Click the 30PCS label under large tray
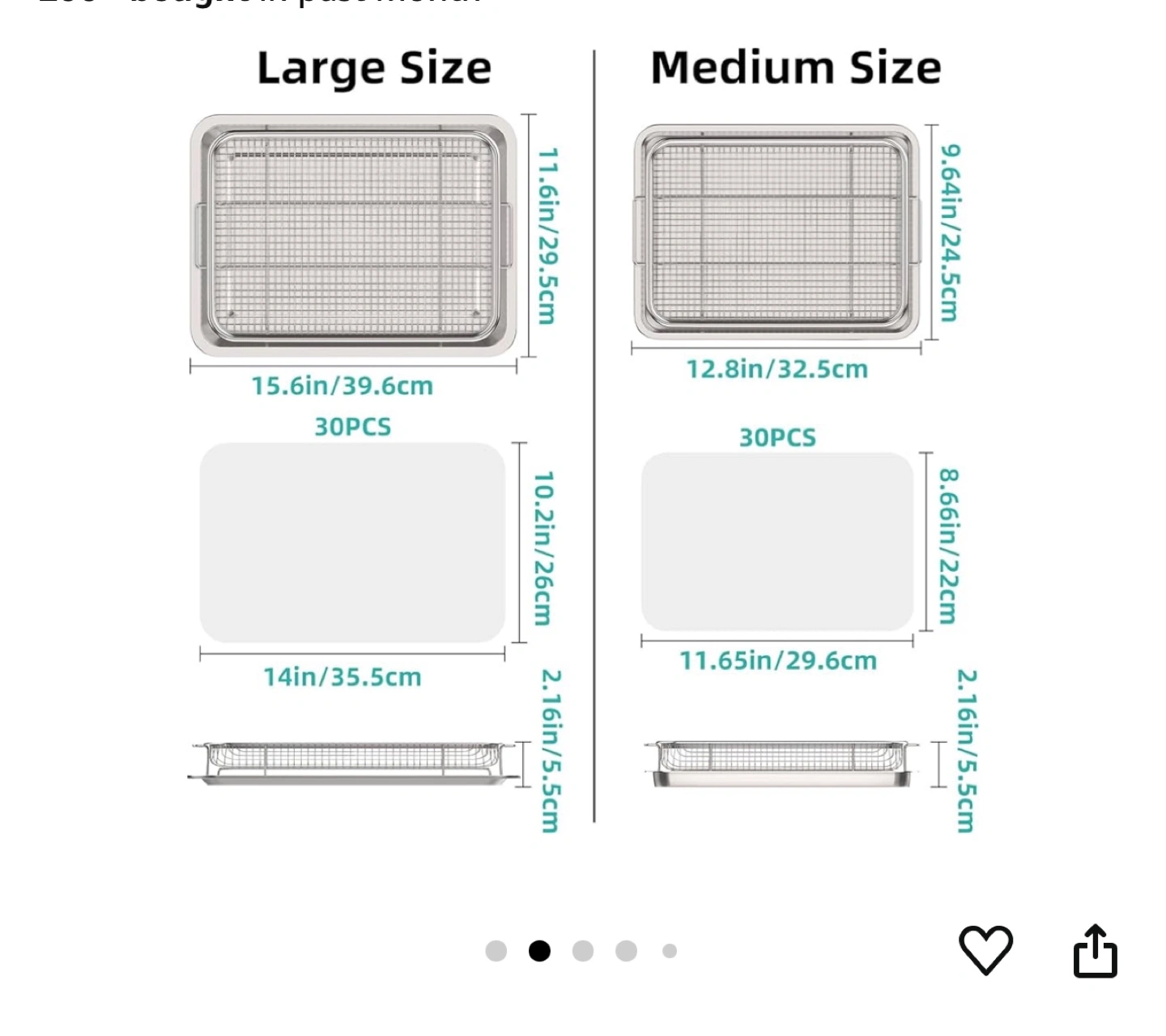Image resolution: width=1166 pixels, height=1036 pixels. (x=353, y=427)
